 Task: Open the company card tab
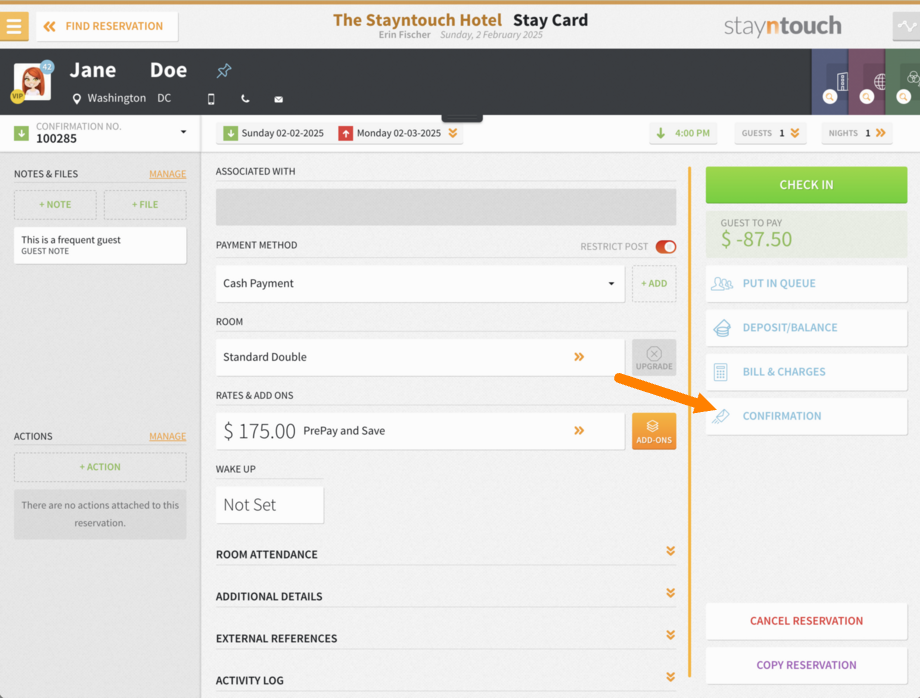830,82
